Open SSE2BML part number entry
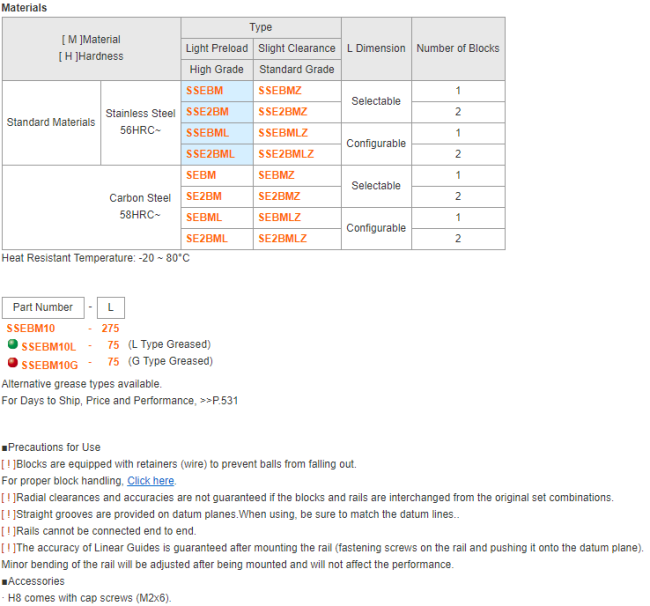This screenshot has height=606, width=650. pos(210,154)
